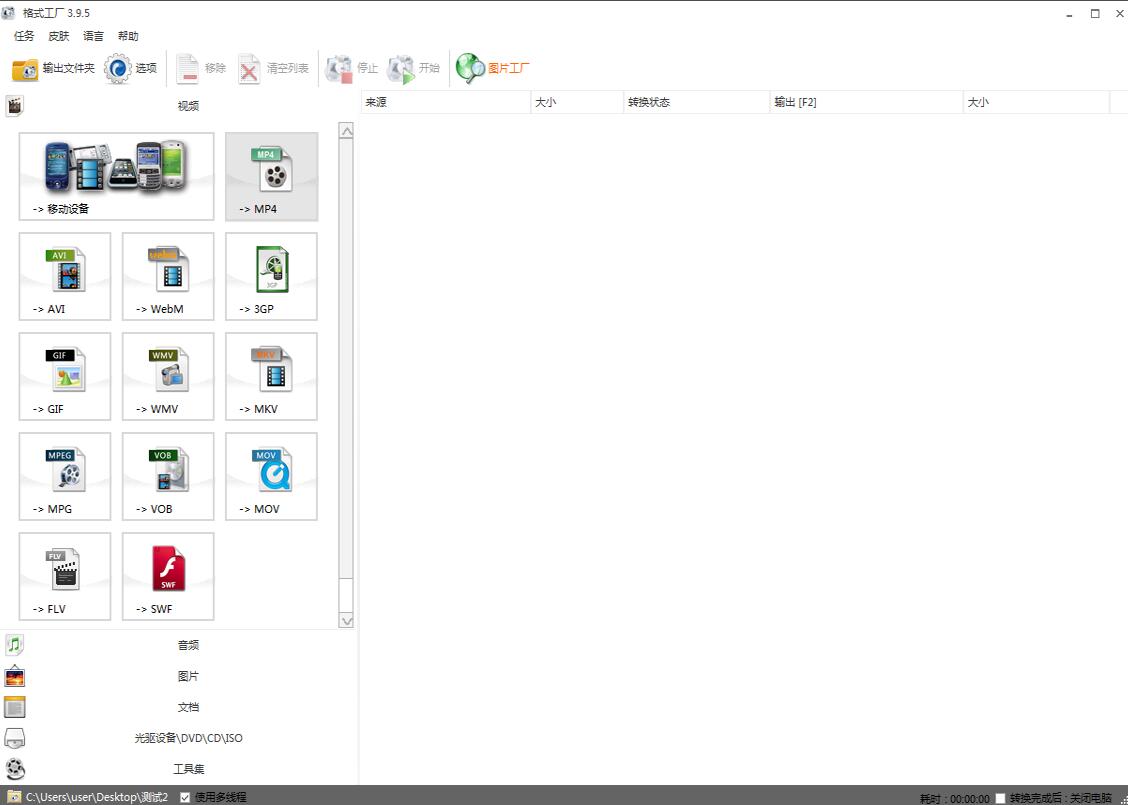Click the 停止 stop icon
Viewport: 1128px width, 805px height.
pos(338,68)
